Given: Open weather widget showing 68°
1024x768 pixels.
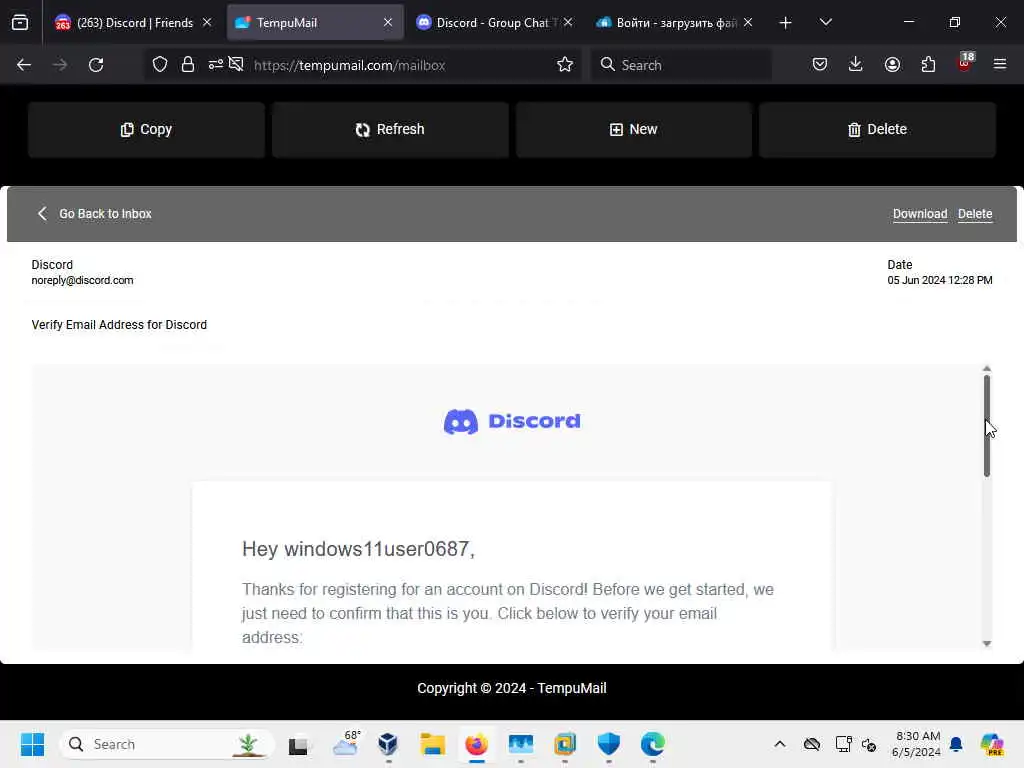Looking at the screenshot, I should (345, 744).
